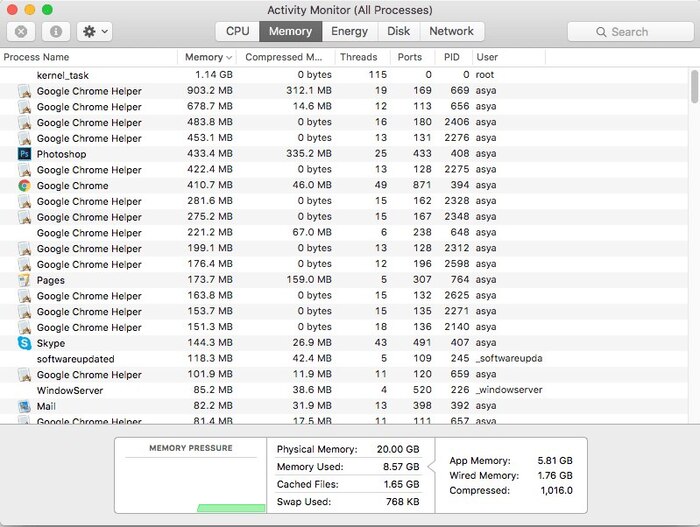Select the Pages app icon
The image size is (700, 527).
click(25, 280)
